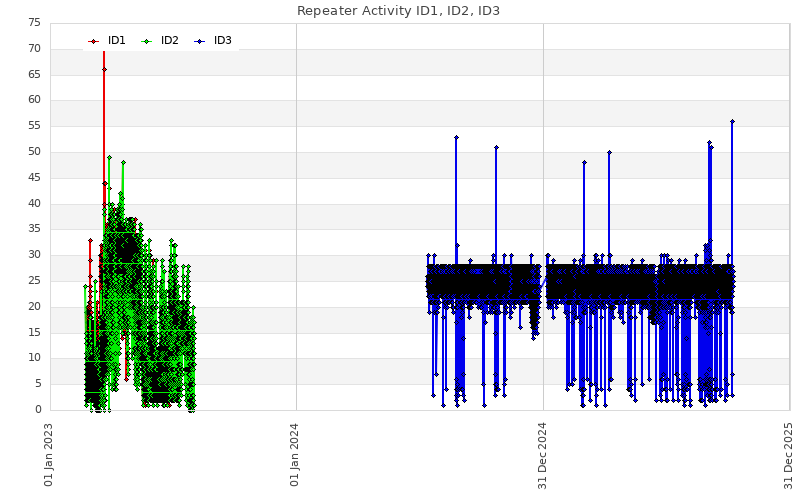The height and width of the screenshot is (500, 800).
Task: Select the '31 Dec 2025' x-axis label
Action: point(789,454)
